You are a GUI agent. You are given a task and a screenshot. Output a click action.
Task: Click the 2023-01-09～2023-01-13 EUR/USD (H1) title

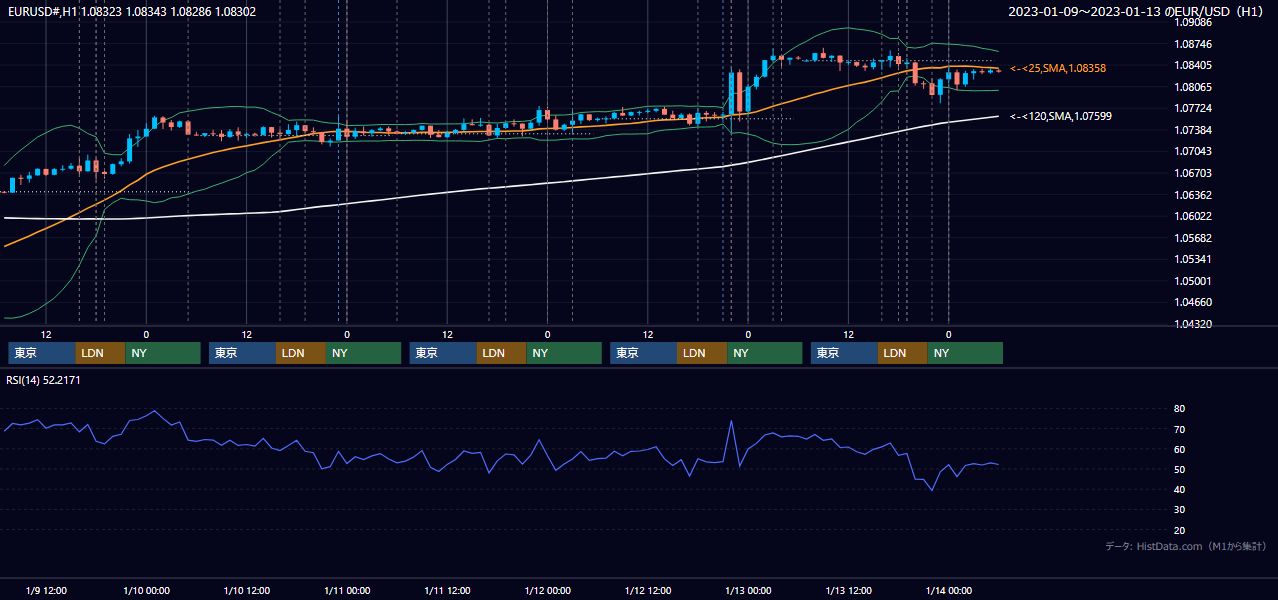point(1136,12)
